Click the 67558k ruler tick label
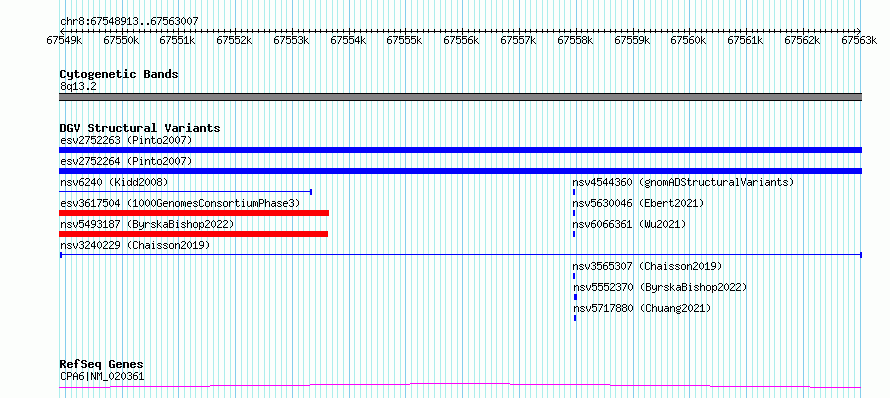Image resolution: width=890 pixels, height=398 pixels. coord(576,41)
